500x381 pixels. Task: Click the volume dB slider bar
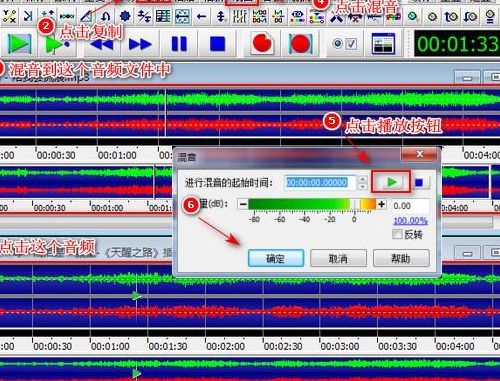(x=312, y=204)
